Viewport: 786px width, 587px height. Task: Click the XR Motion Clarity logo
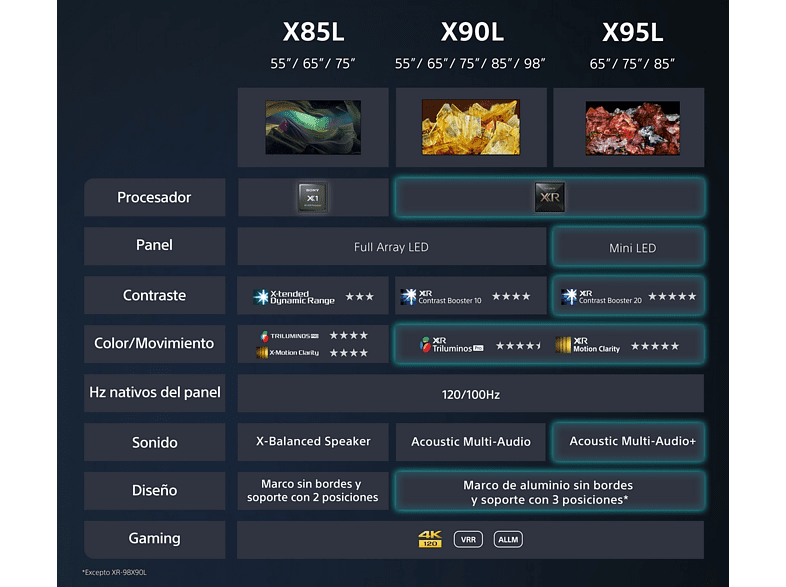coord(587,345)
